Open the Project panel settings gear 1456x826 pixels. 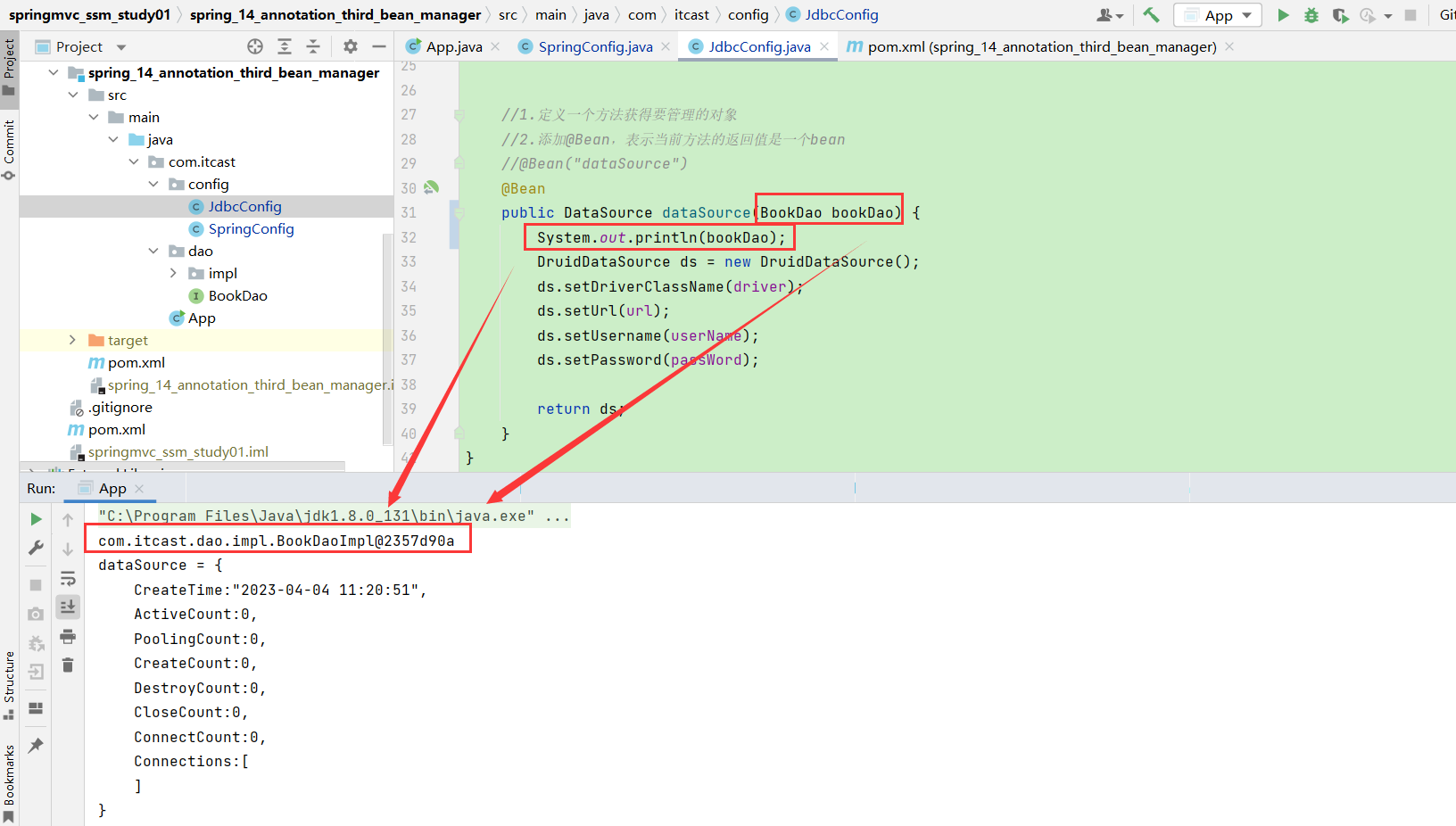coord(351,46)
